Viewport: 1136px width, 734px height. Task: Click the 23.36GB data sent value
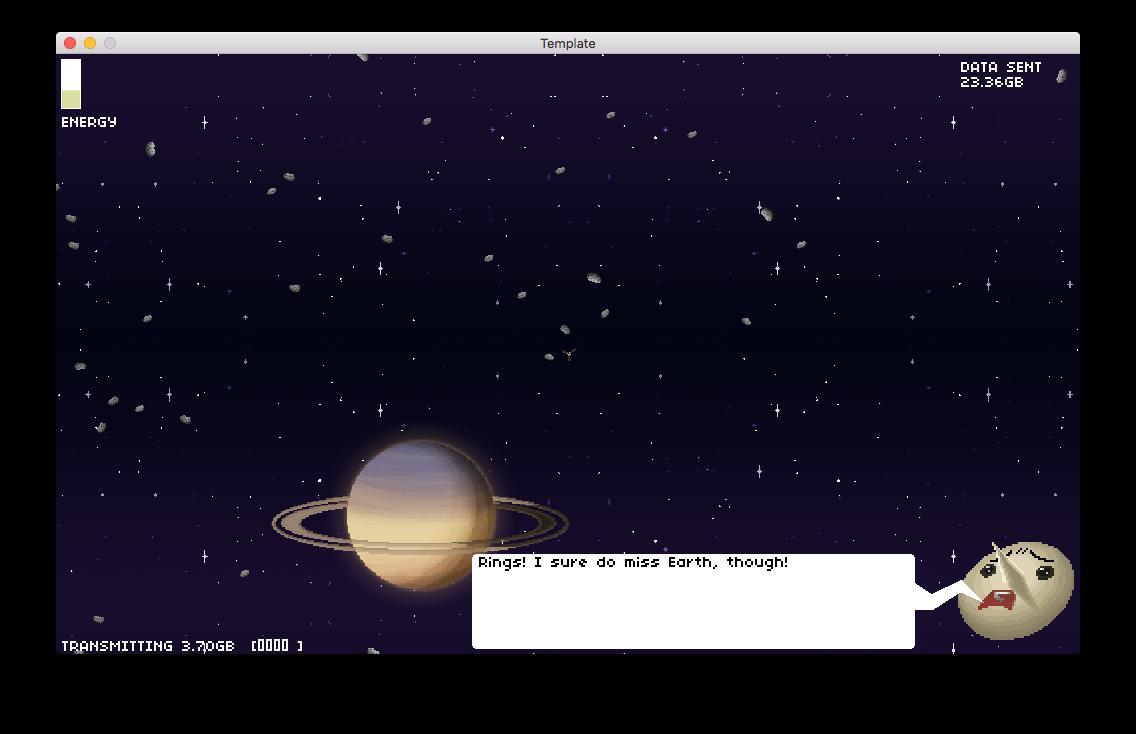tap(991, 82)
